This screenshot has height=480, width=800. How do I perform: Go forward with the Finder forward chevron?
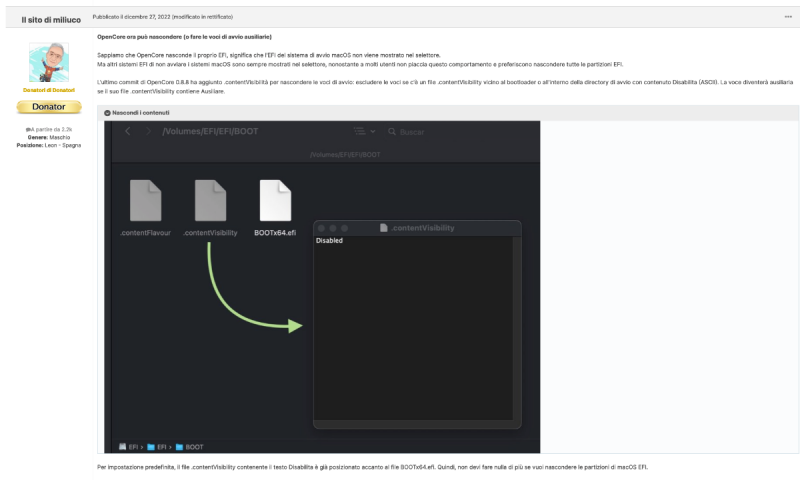148,131
